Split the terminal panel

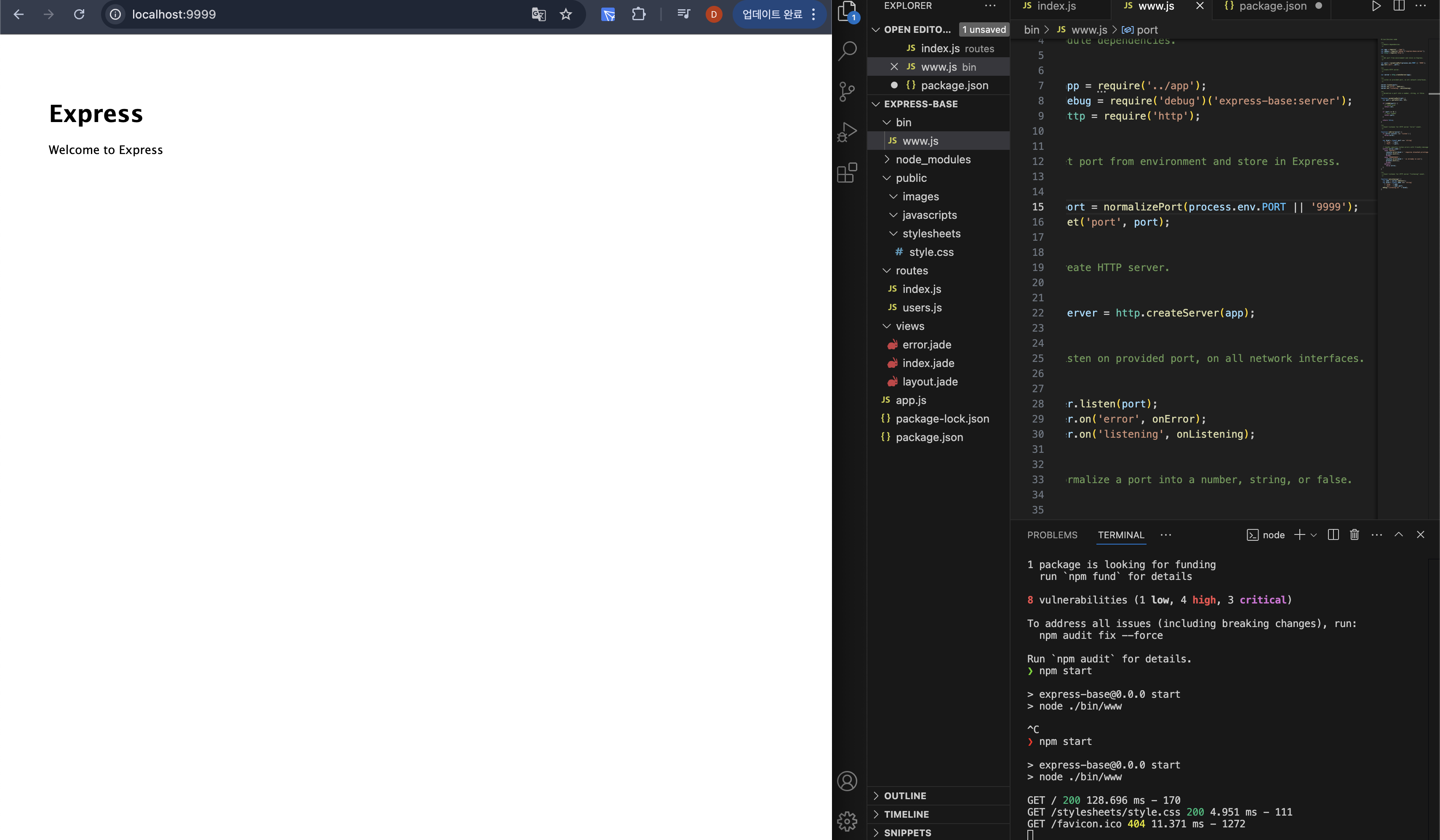(1333, 534)
